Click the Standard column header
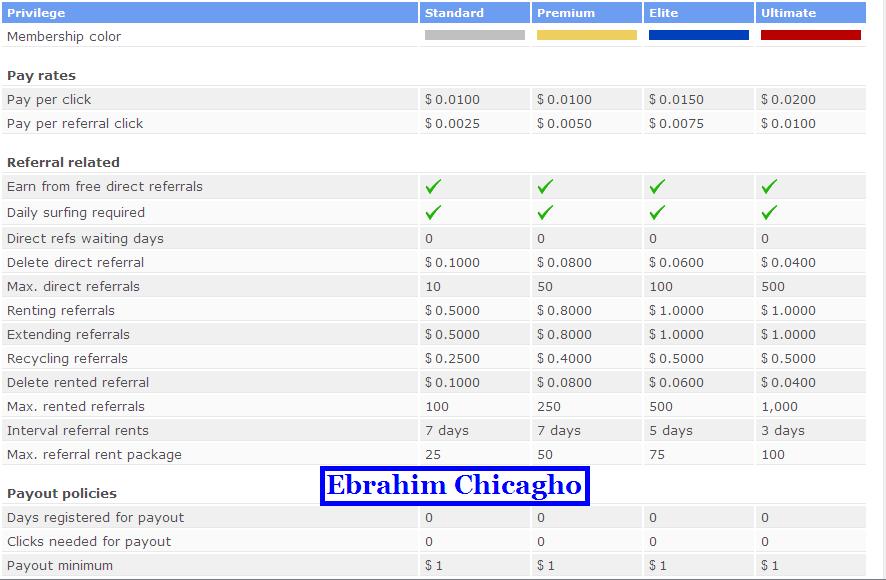The width and height of the screenshot is (886, 580). click(x=475, y=12)
